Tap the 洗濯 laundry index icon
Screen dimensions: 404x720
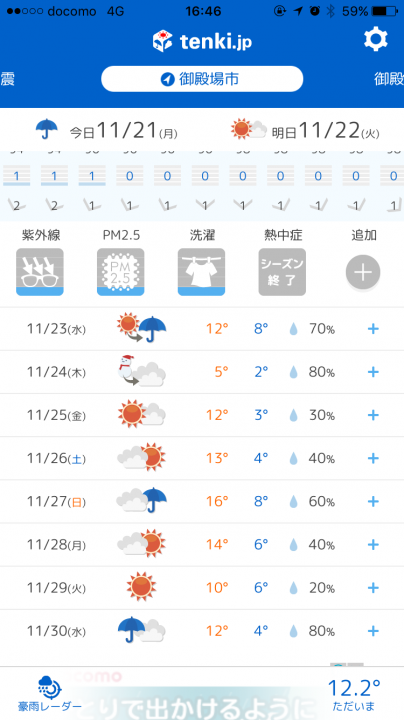(202, 272)
